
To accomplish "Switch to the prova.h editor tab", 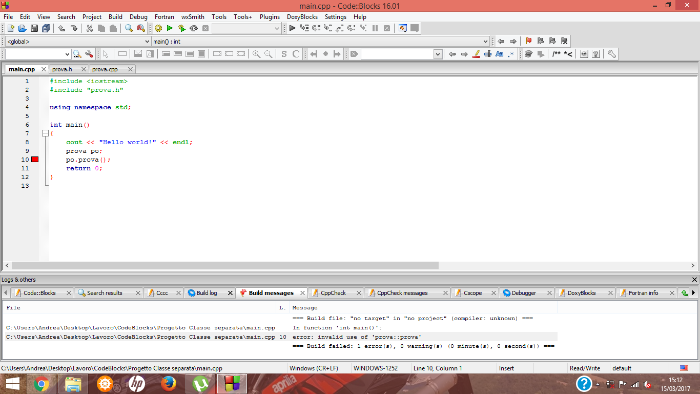I will [x=62, y=69].
